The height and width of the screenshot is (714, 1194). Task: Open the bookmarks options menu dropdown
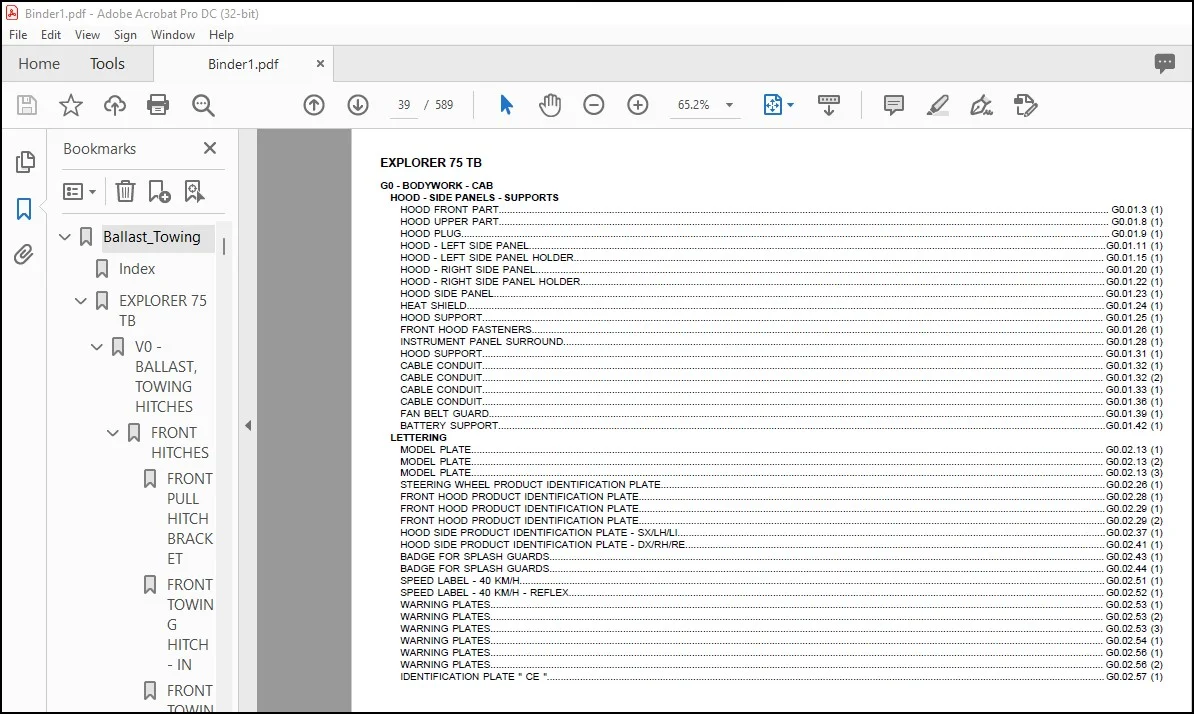(79, 191)
